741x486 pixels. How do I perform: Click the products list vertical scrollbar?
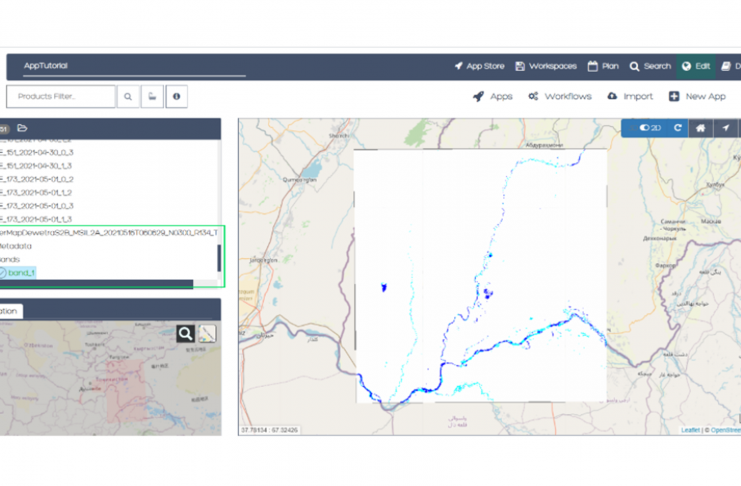(x=219, y=258)
